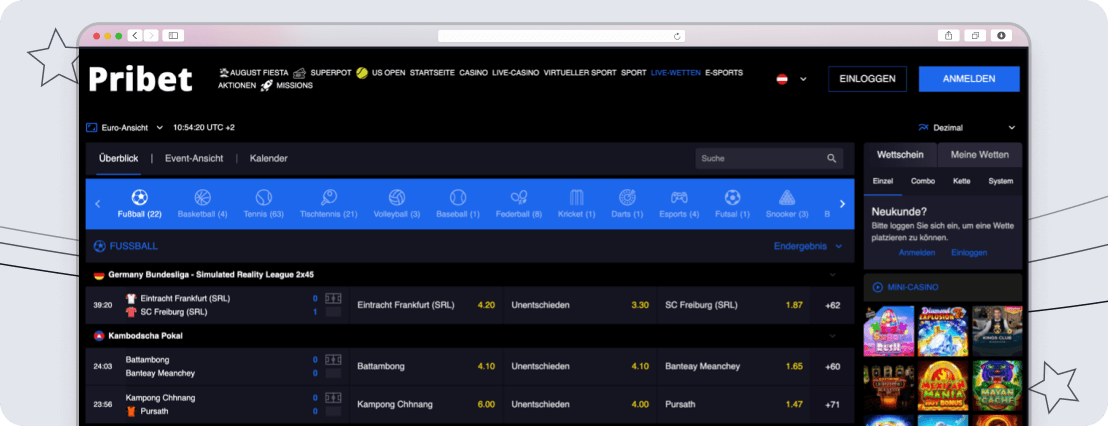Screen dimensions: 1108x426
Task: Bet Unentschieden at 4.00 for Kampong Chhnang
Action: (x=580, y=405)
